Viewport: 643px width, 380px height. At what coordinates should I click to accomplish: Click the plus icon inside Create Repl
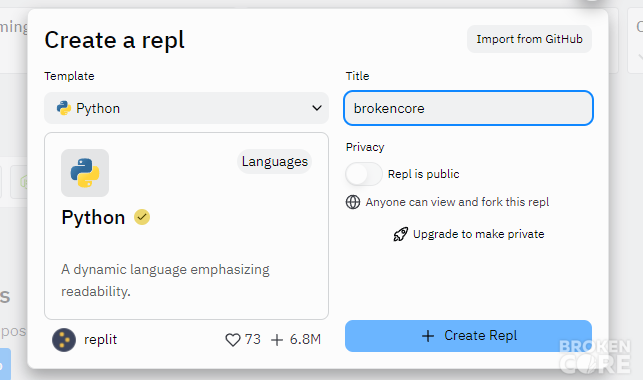pos(428,336)
